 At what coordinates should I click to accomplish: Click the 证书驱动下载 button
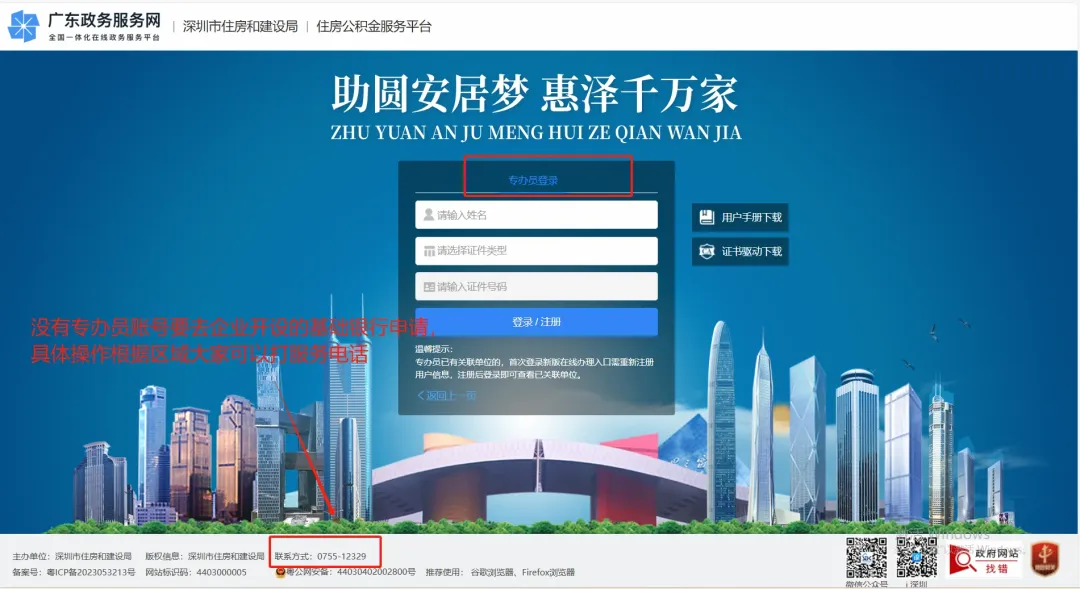pos(740,251)
